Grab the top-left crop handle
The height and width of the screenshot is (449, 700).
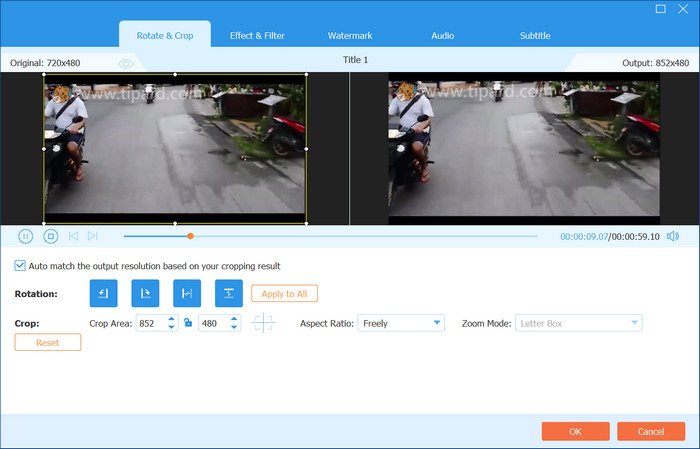[44, 75]
